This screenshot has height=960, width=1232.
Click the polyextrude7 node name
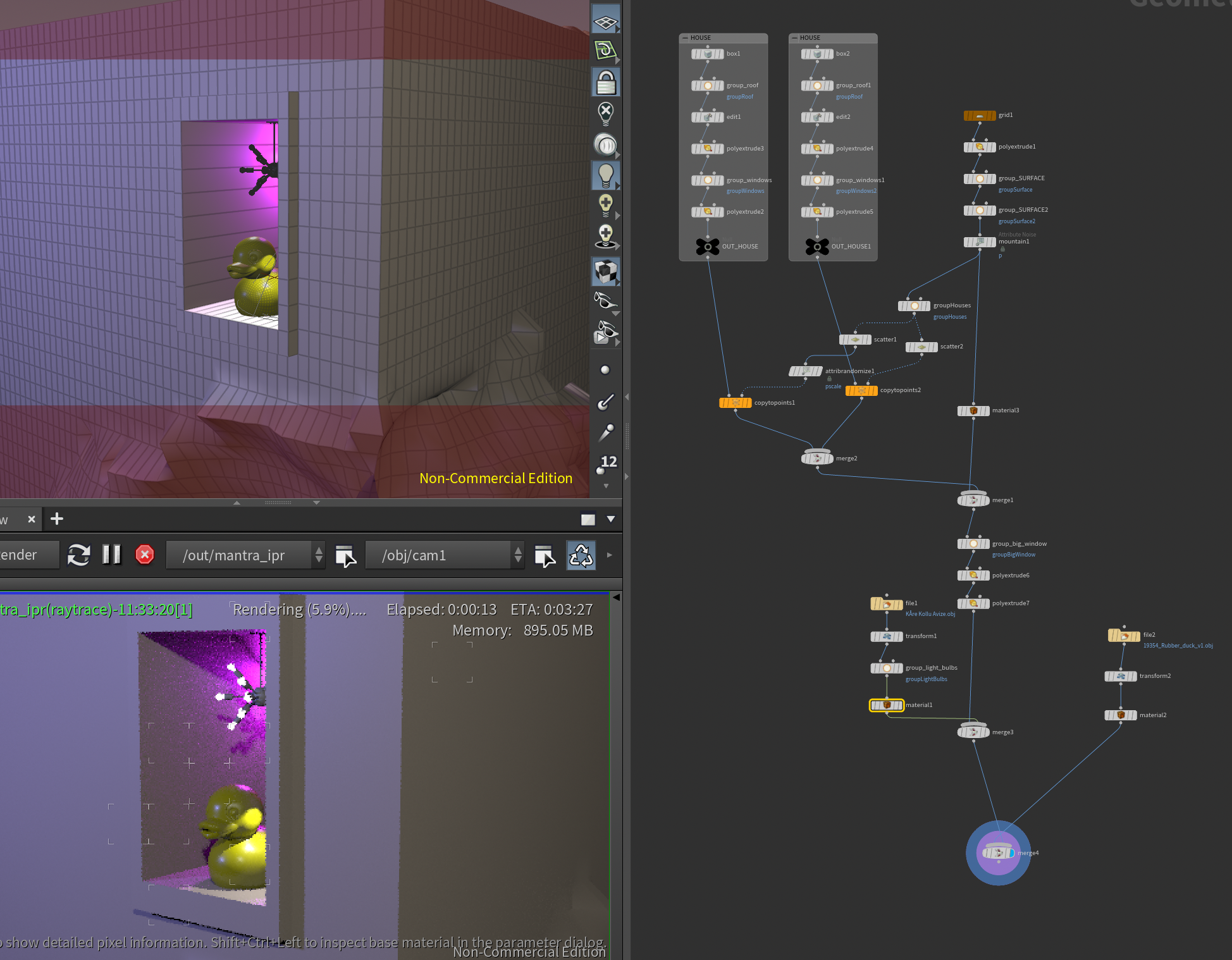click(x=1011, y=603)
